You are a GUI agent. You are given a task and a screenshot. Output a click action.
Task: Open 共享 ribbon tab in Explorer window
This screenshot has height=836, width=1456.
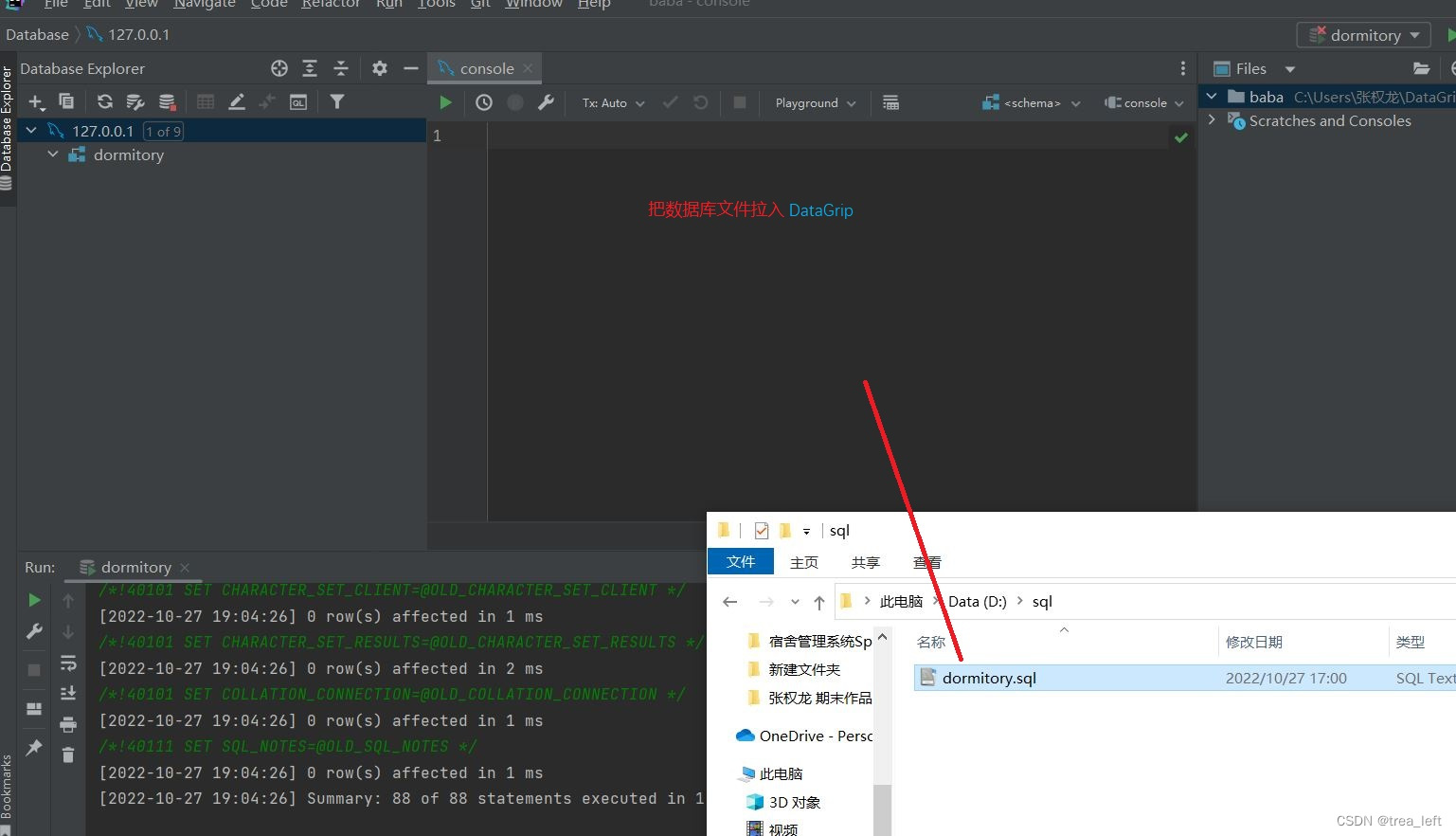pos(866,562)
